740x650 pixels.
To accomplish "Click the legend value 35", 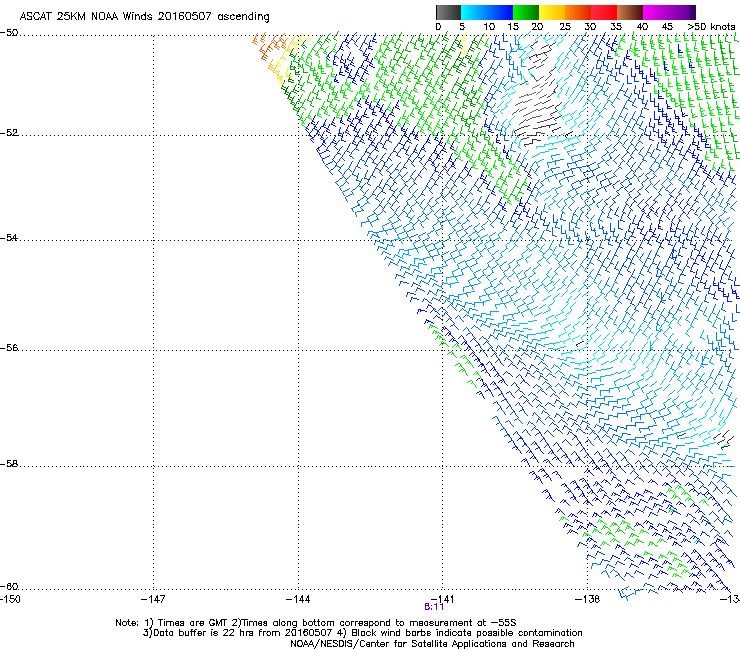I will pos(616,27).
